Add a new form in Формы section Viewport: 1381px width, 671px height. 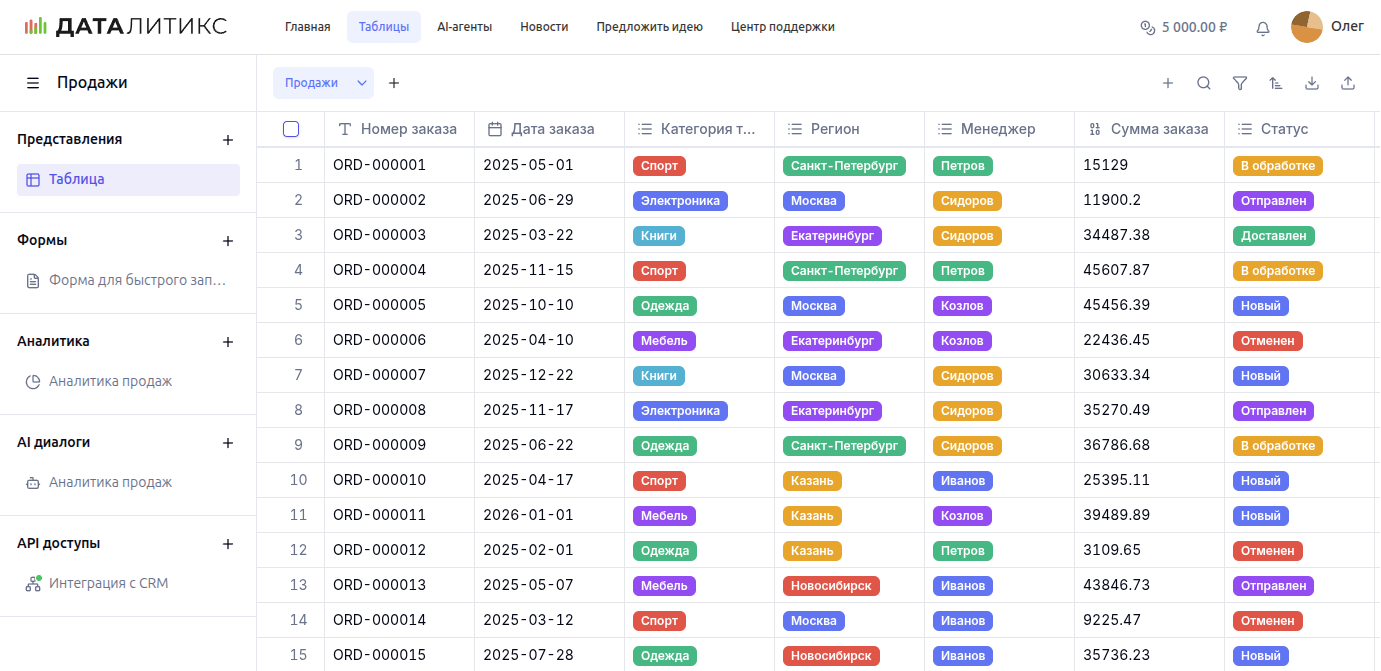tap(228, 241)
